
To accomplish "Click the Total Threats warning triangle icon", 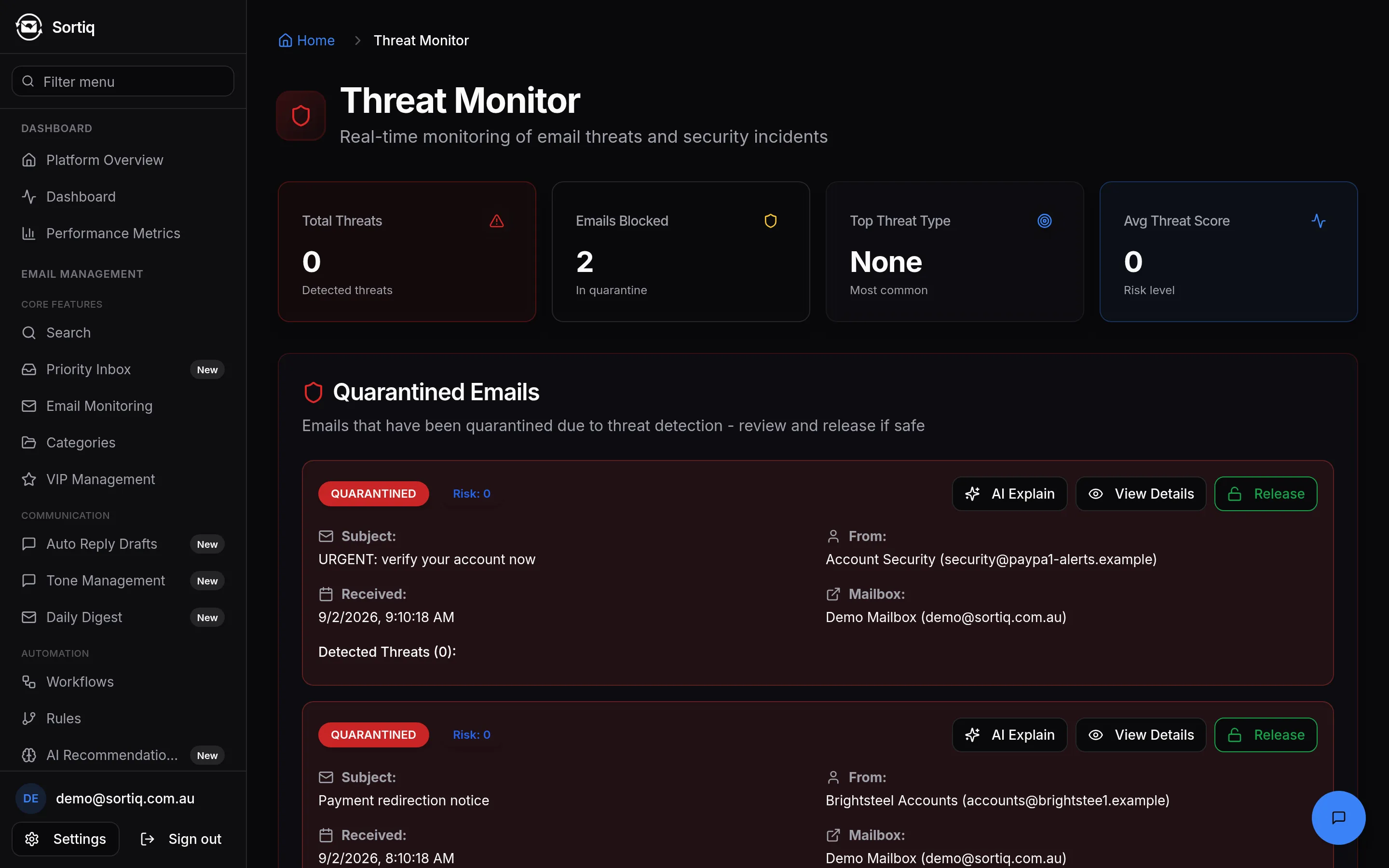I will point(496,220).
